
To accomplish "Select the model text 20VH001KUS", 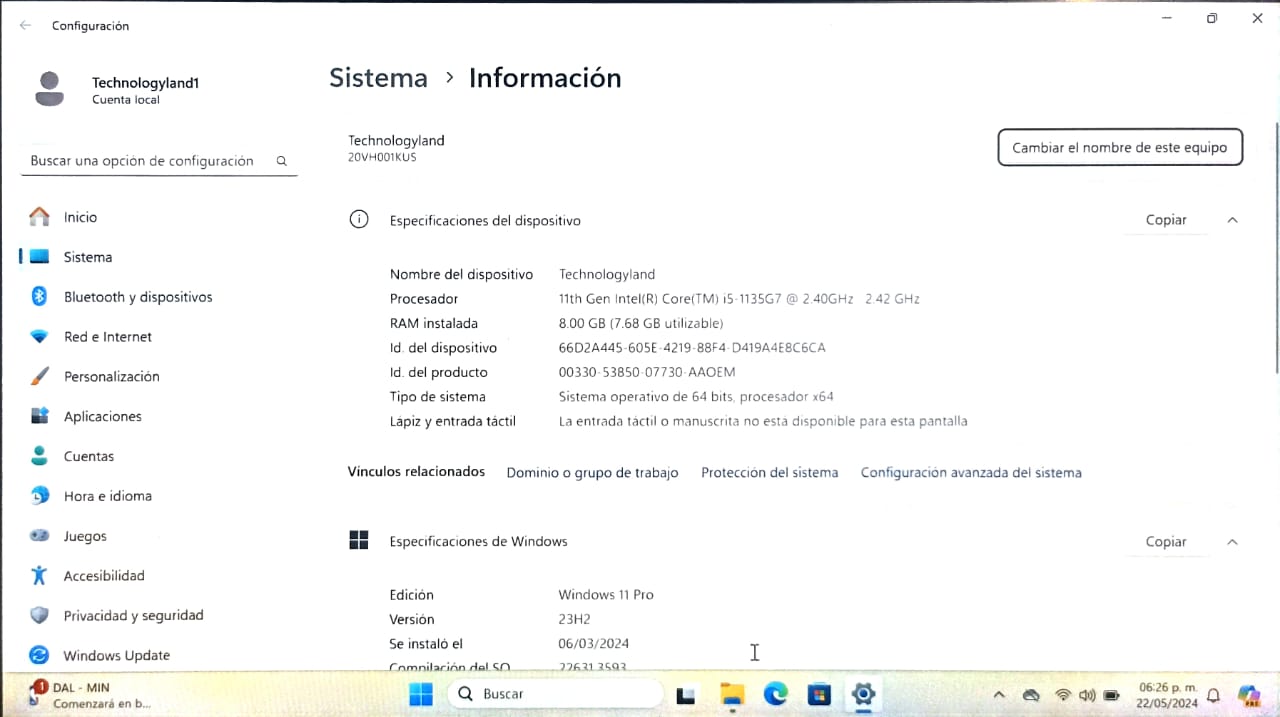I will click(382, 158).
